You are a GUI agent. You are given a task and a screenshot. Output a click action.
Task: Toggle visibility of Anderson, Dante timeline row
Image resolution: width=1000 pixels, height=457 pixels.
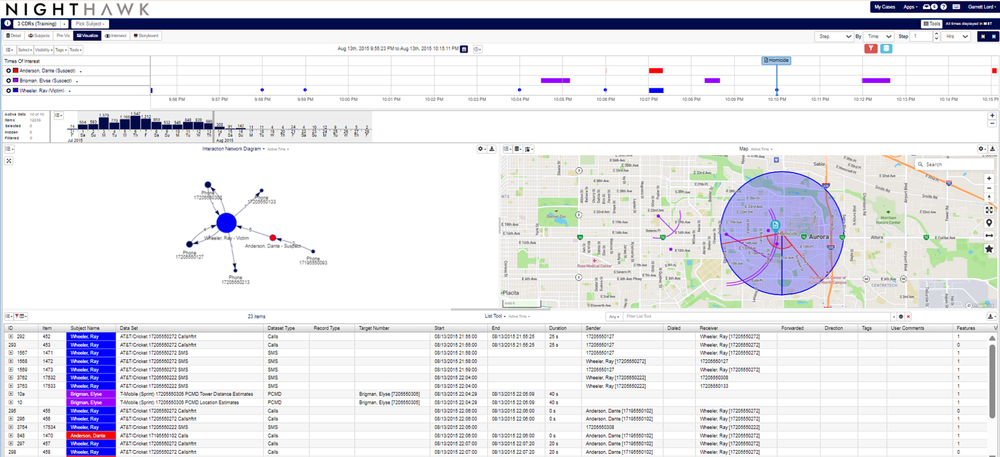click(8, 71)
